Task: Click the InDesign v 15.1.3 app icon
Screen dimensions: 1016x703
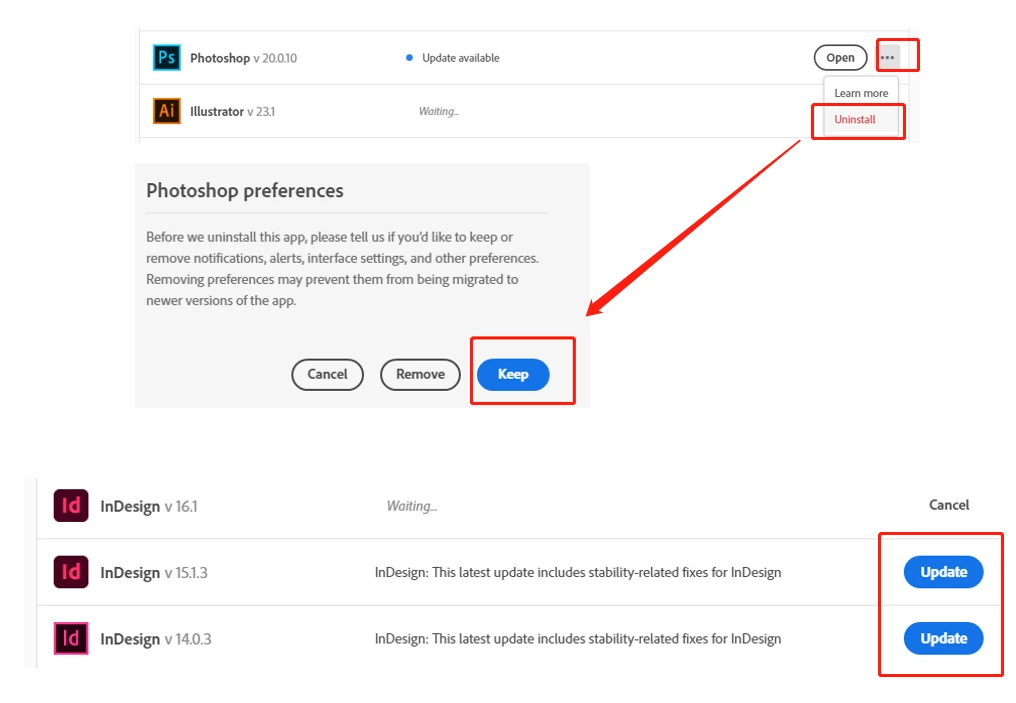Action: click(71, 571)
